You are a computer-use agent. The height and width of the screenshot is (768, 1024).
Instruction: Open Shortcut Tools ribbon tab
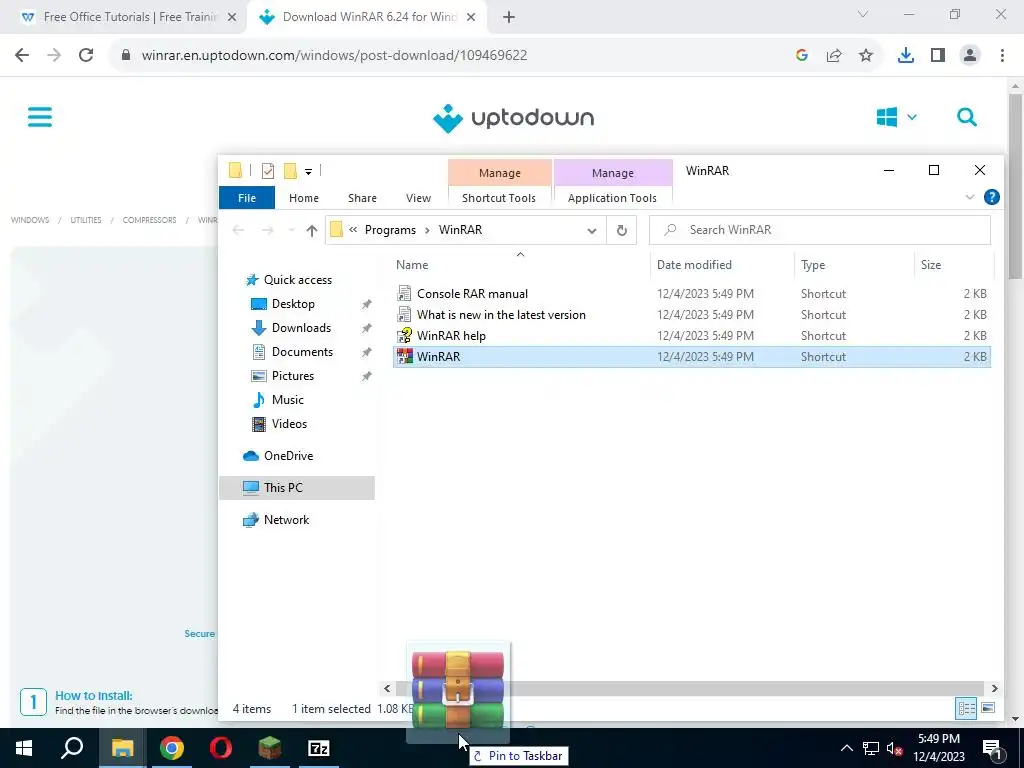click(499, 198)
